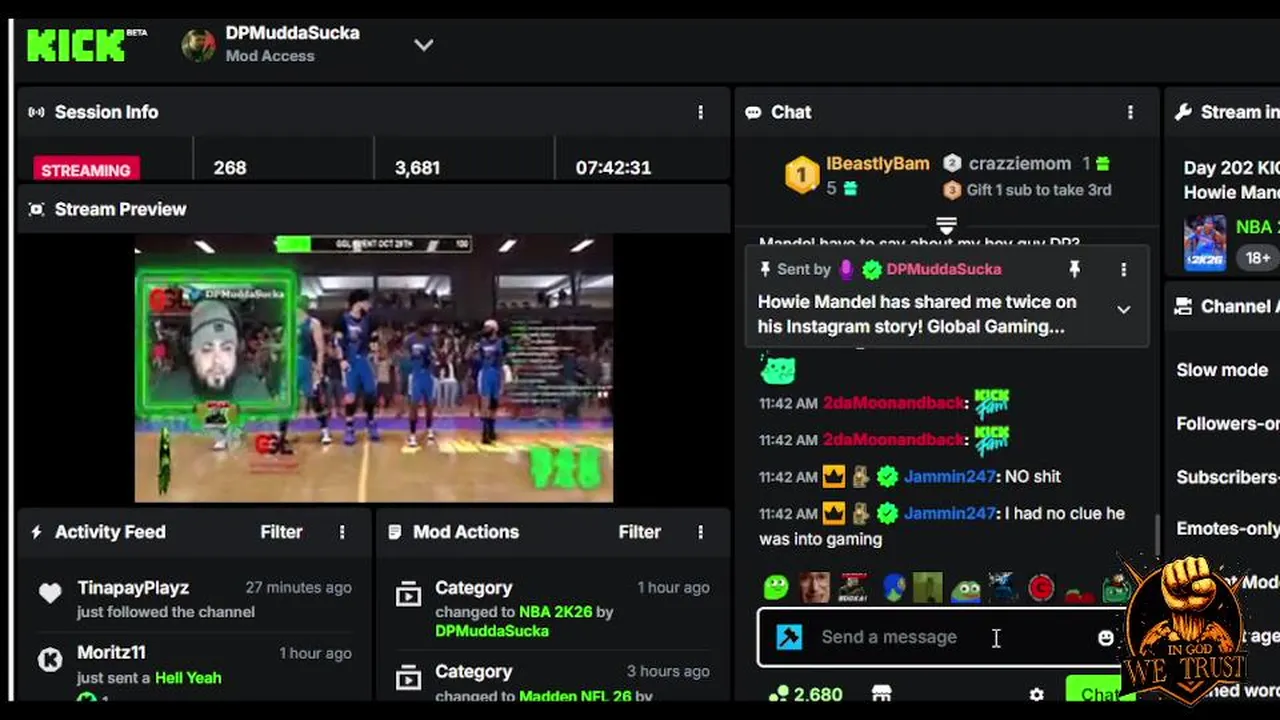The width and height of the screenshot is (1280, 720).
Task: Click the NBA 2K26 category link
Action: coord(556,611)
